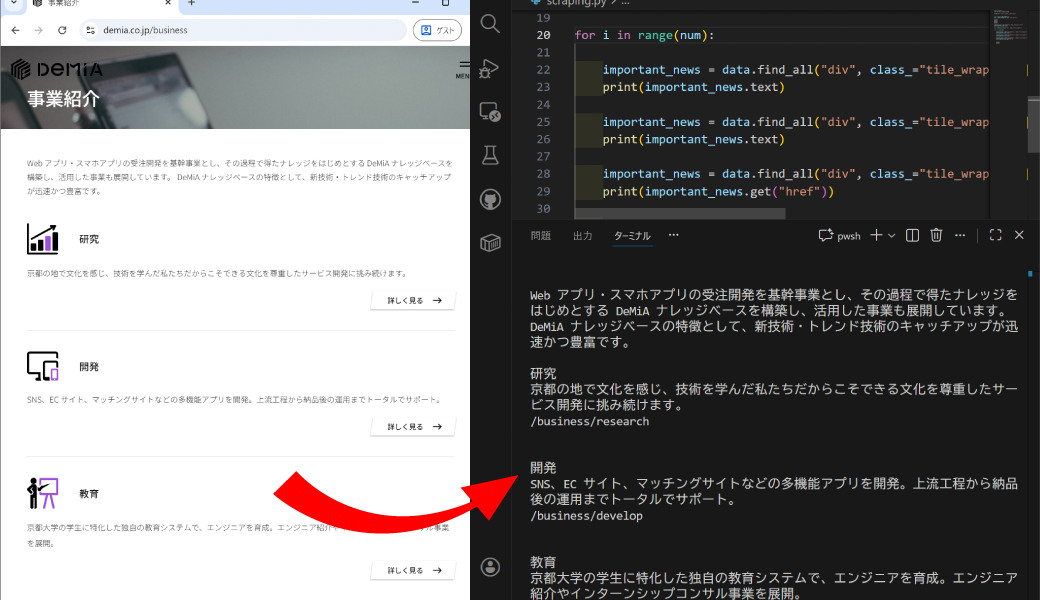Click the Accounts icon in activity bar
The image size is (1040, 600).
tap(490, 567)
